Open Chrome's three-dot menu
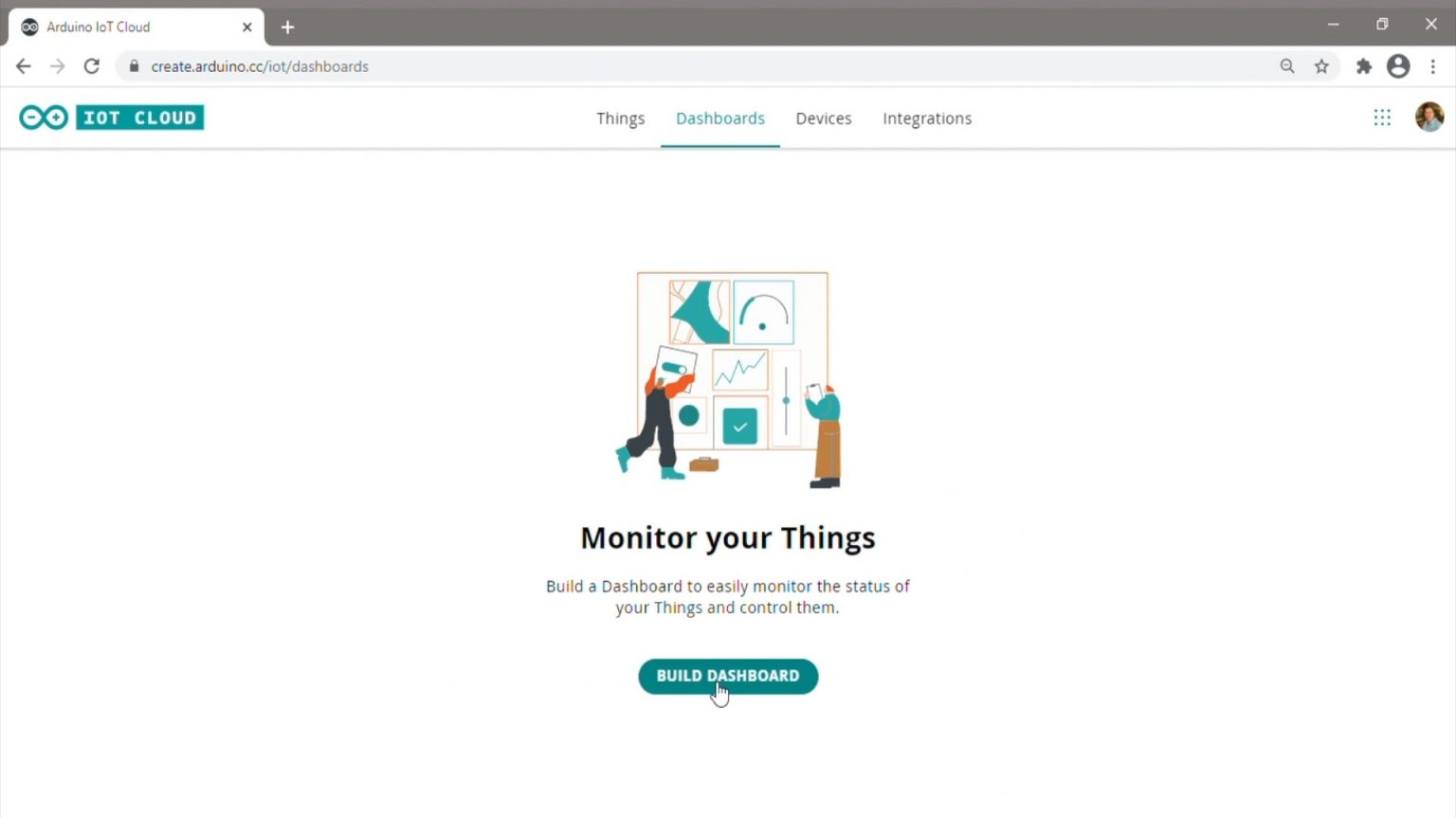Screen dimensions: 1456x818 [1433, 66]
